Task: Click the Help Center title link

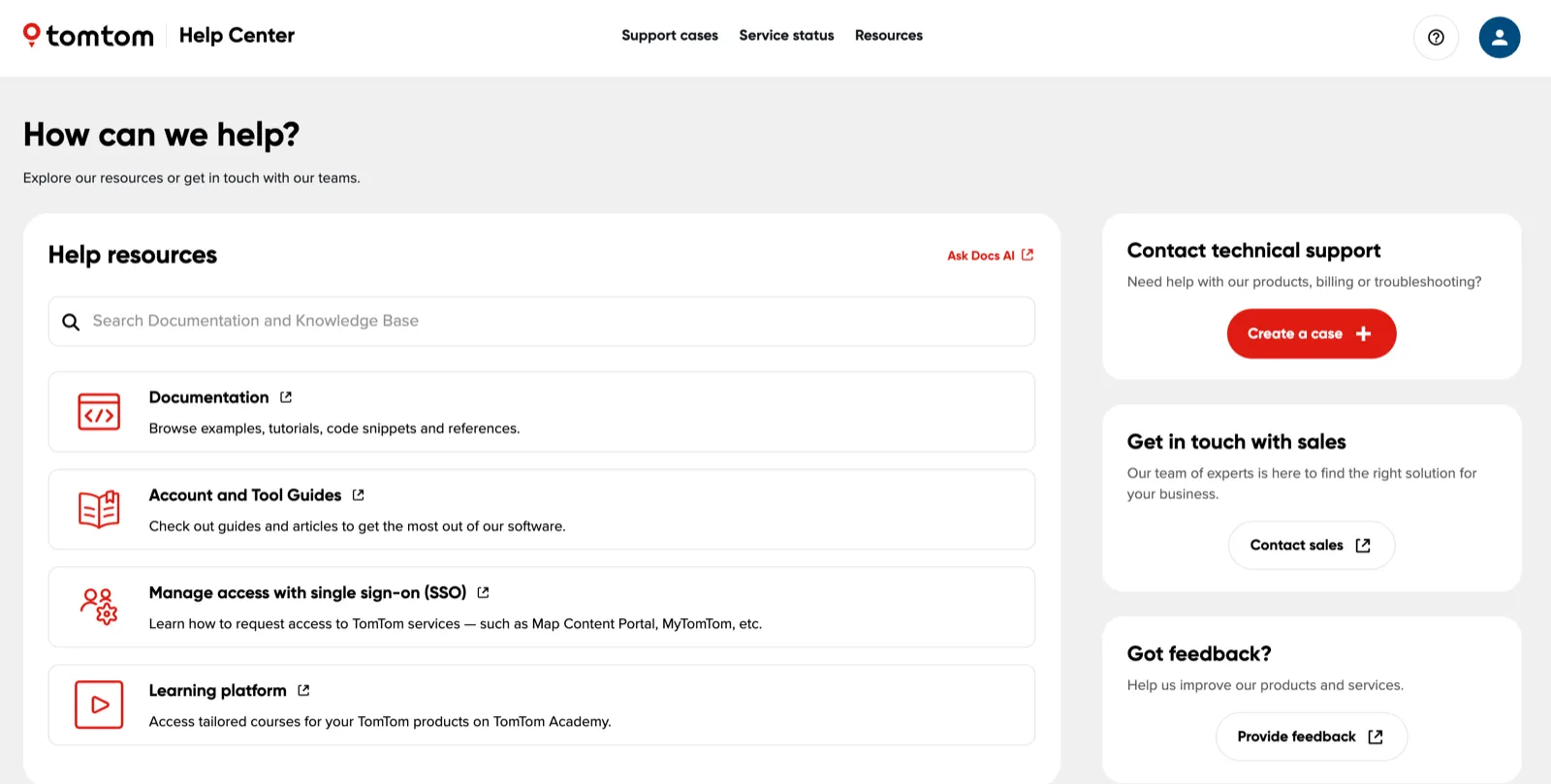Action: coord(237,36)
